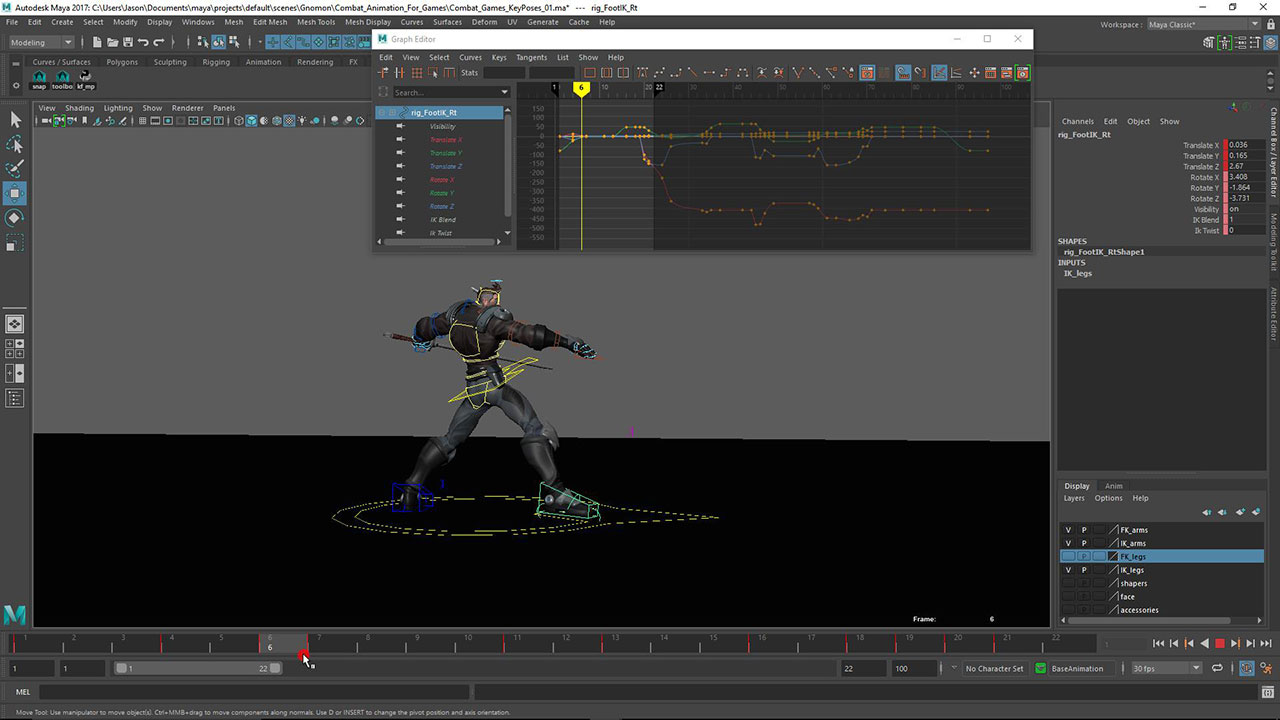Image resolution: width=1280 pixels, height=720 pixels.
Task: Click the save scene icon
Action: pos(127,42)
